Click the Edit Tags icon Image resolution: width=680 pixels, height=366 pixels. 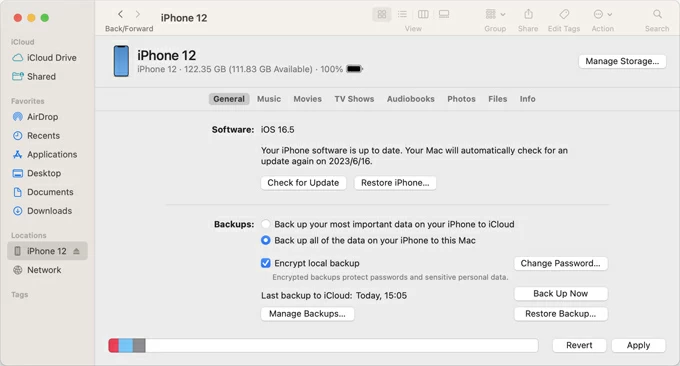pos(564,14)
